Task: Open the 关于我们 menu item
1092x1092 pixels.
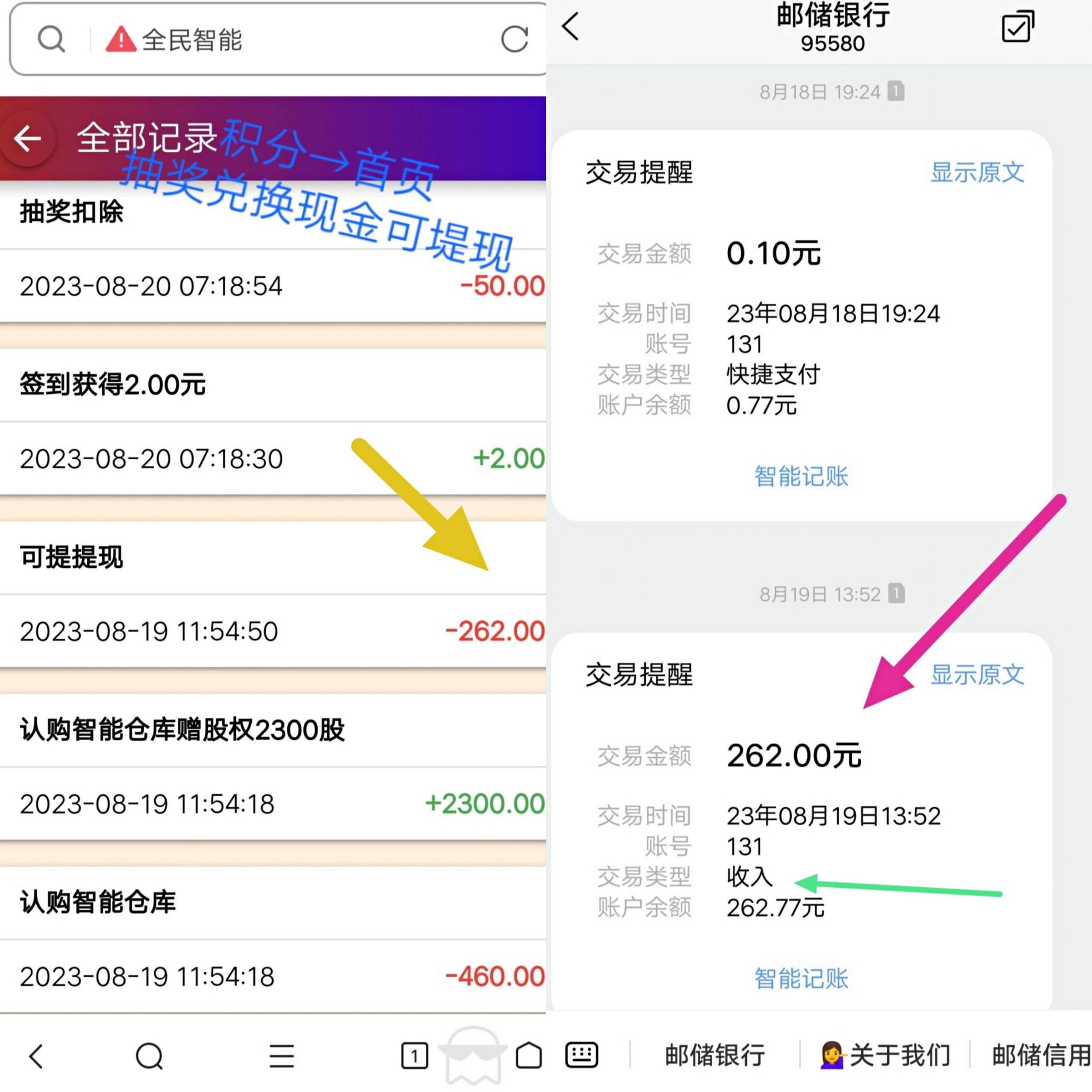Action: (885, 1054)
